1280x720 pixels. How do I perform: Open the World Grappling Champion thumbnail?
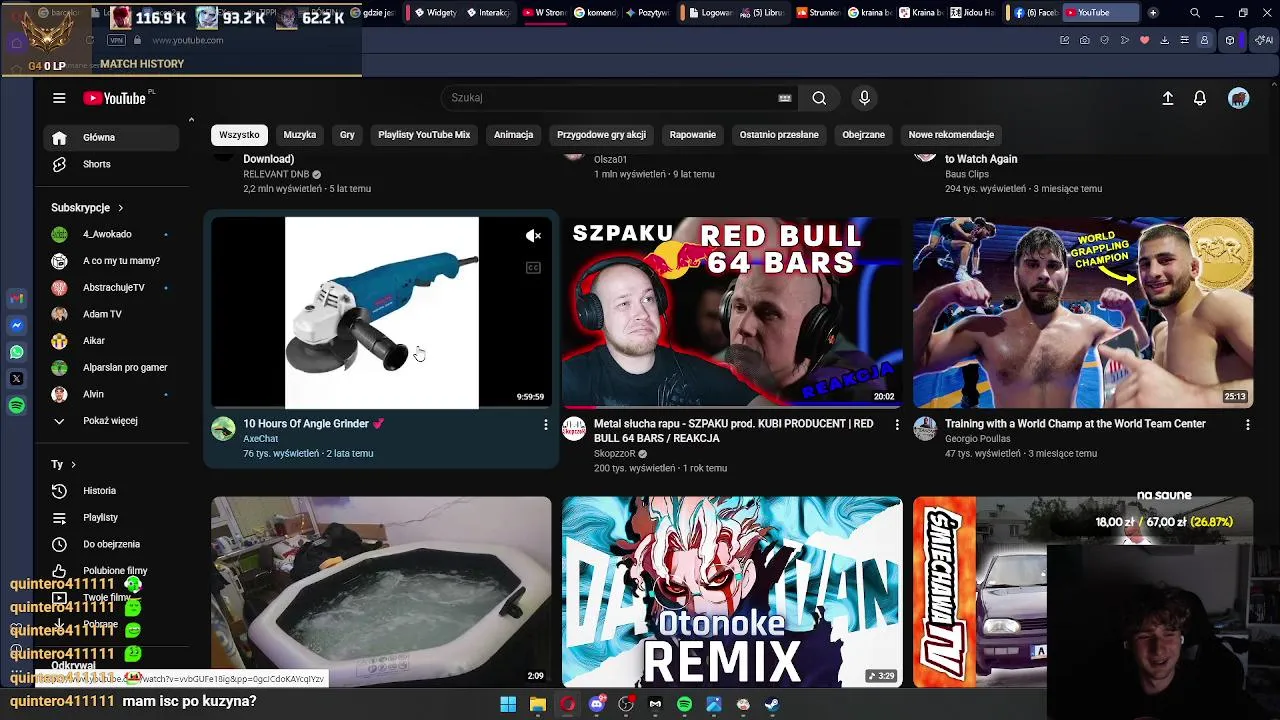coord(1083,312)
